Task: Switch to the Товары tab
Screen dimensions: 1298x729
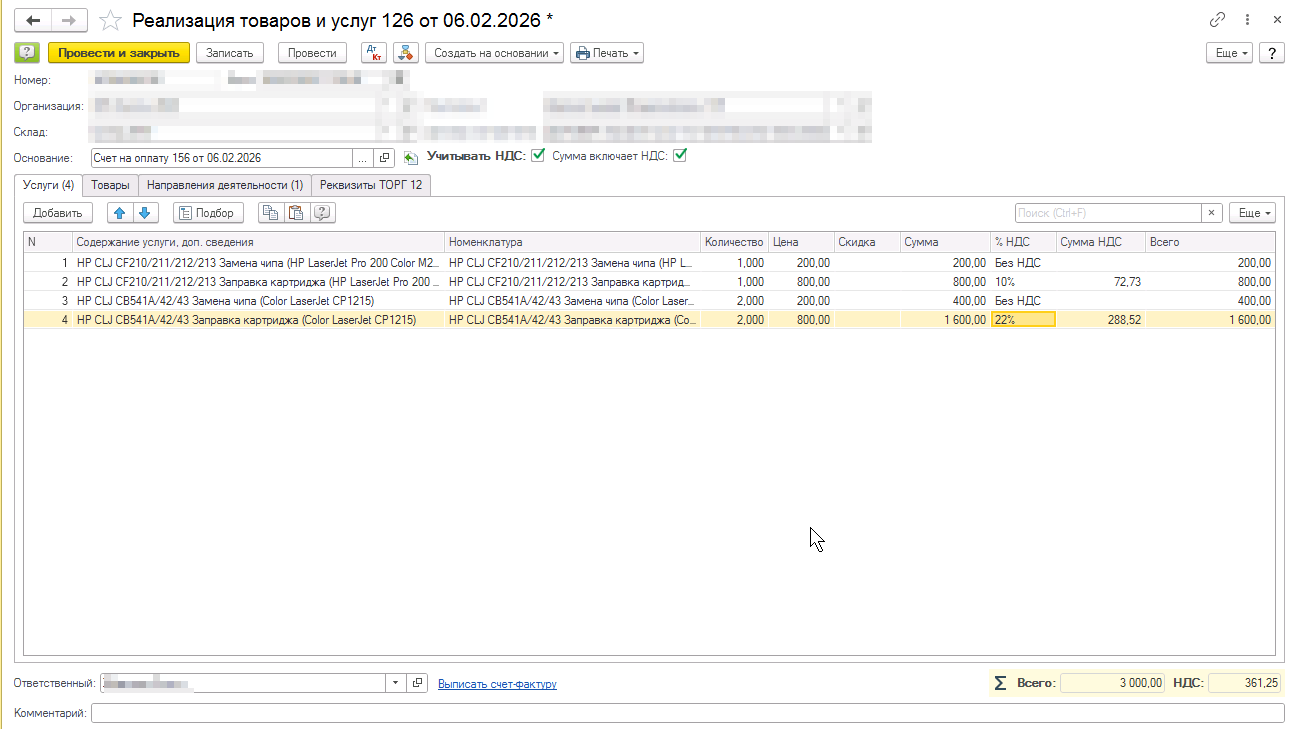Action: [110, 185]
